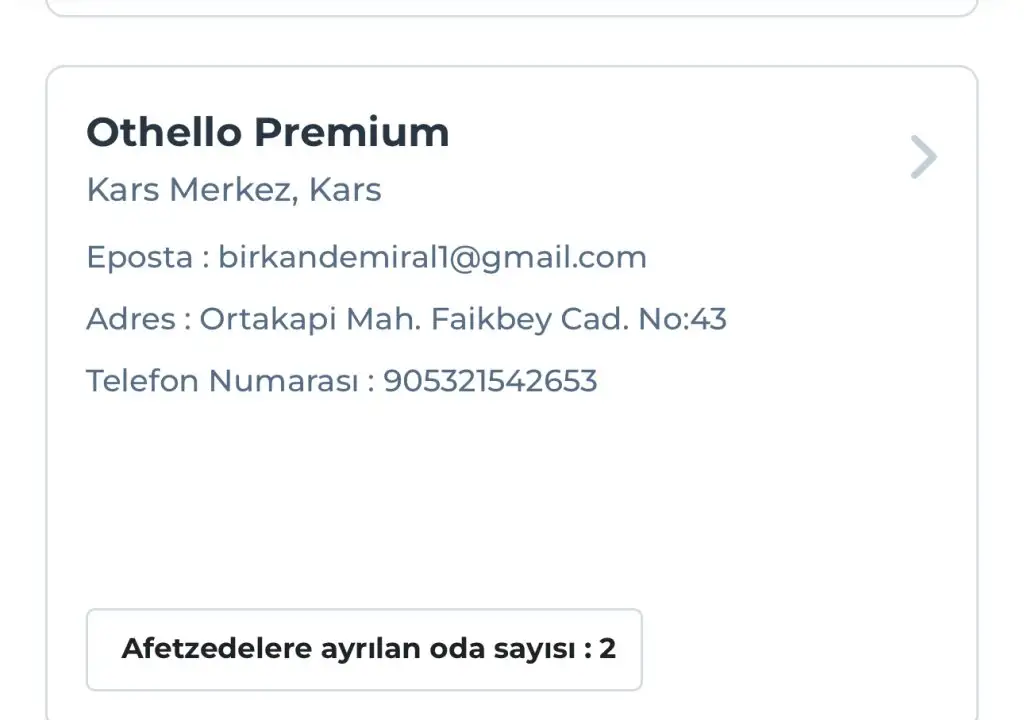Click the word Othello in the title
Image resolution: width=1024 pixels, height=720 pixels.
(x=163, y=132)
